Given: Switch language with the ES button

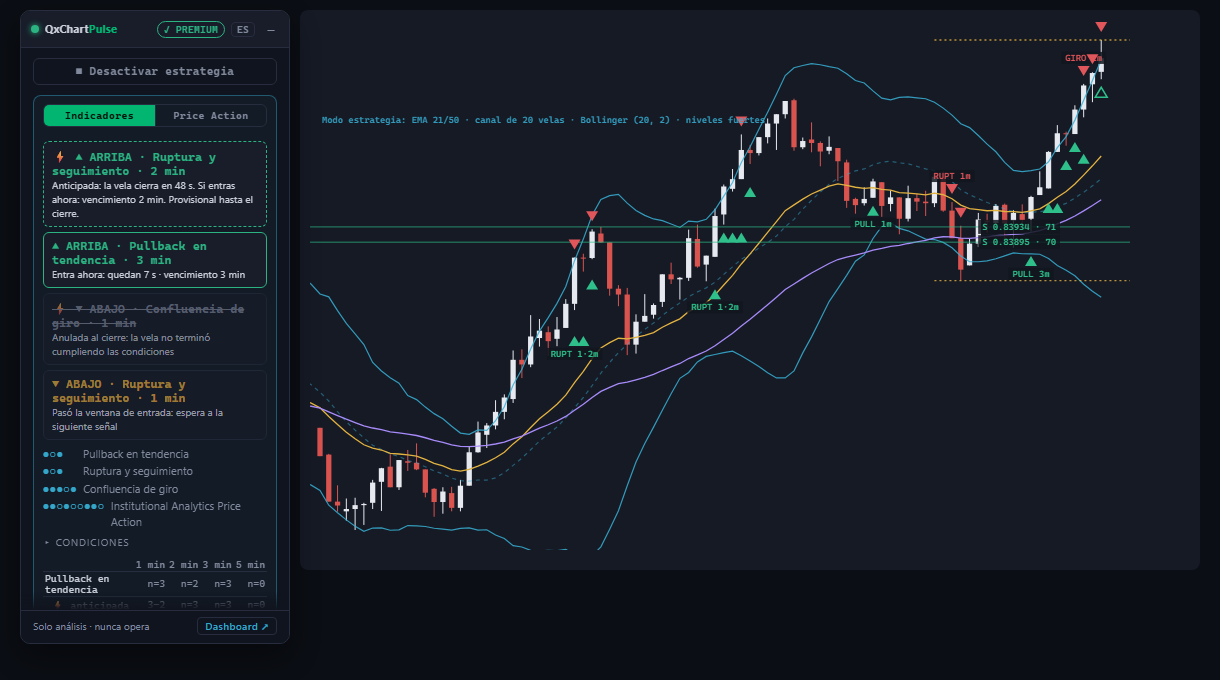Looking at the screenshot, I should [x=243, y=30].
